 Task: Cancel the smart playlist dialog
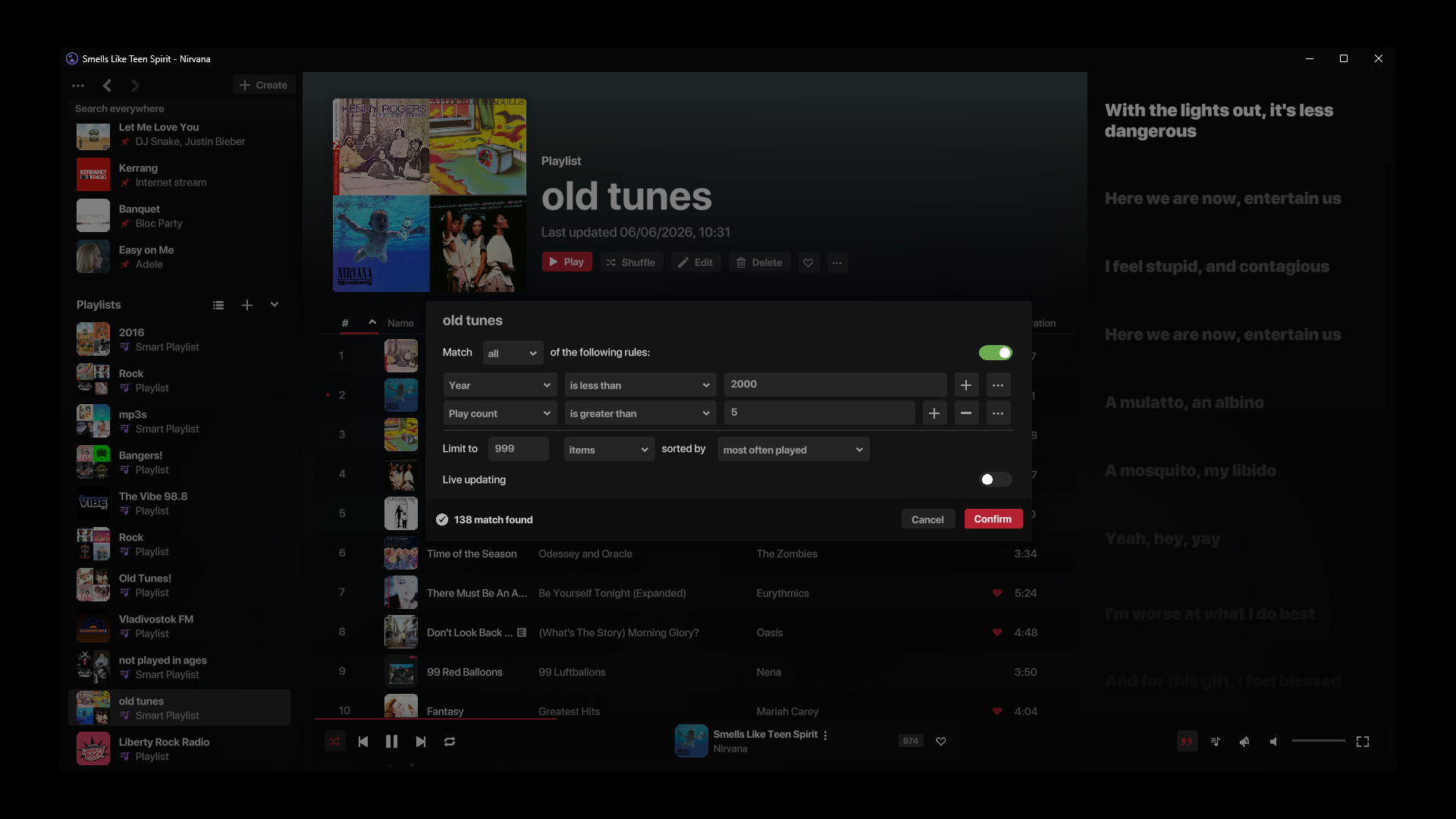(927, 519)
